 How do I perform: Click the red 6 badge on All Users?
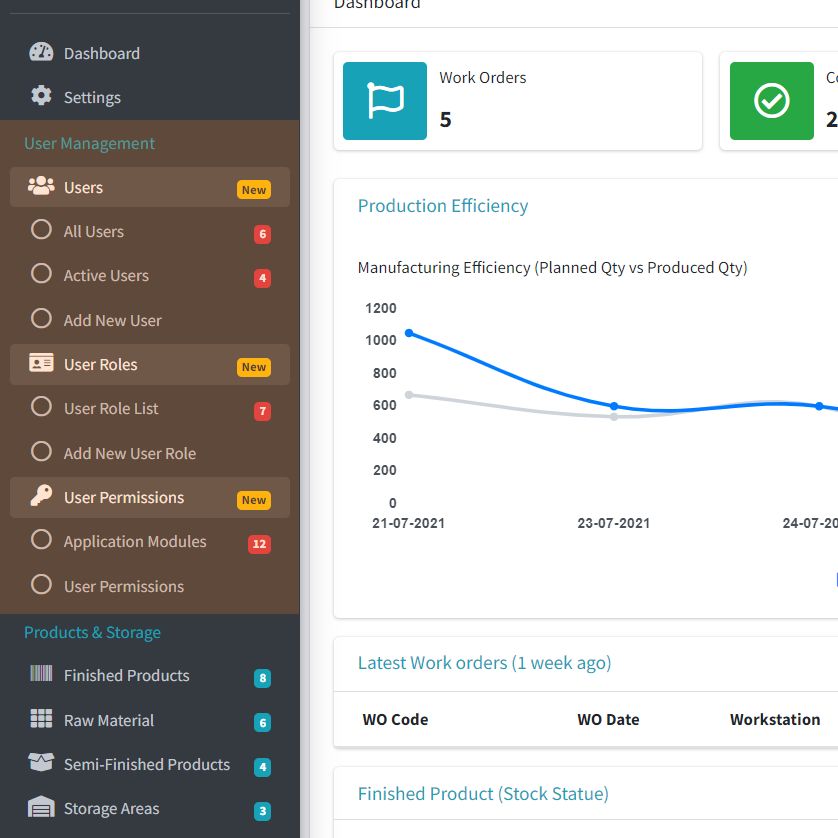click(262, 234)
